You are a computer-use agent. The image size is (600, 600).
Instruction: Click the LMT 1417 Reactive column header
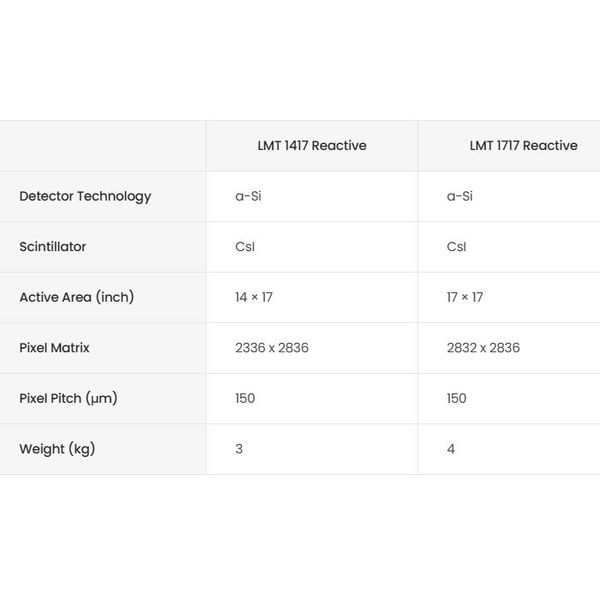click(312, 146)
